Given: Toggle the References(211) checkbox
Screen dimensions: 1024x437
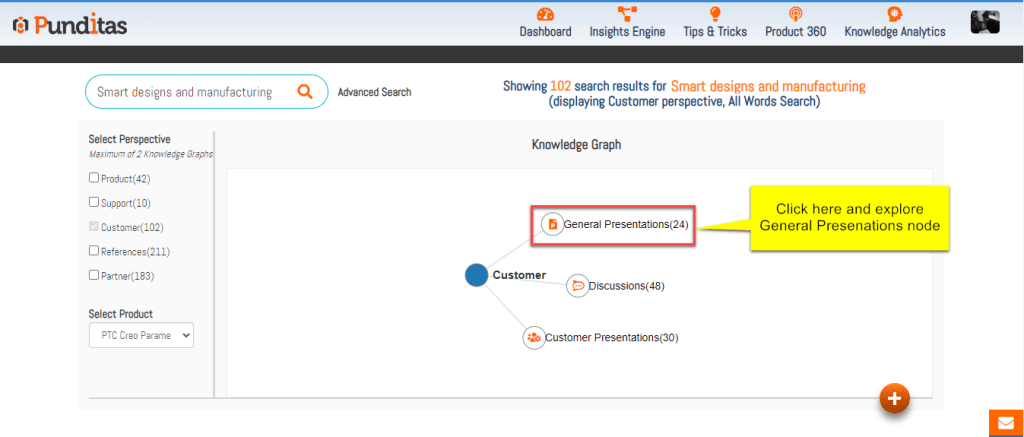Looking at the screenshot, I should pyautogui.click(x=94, y=251).
